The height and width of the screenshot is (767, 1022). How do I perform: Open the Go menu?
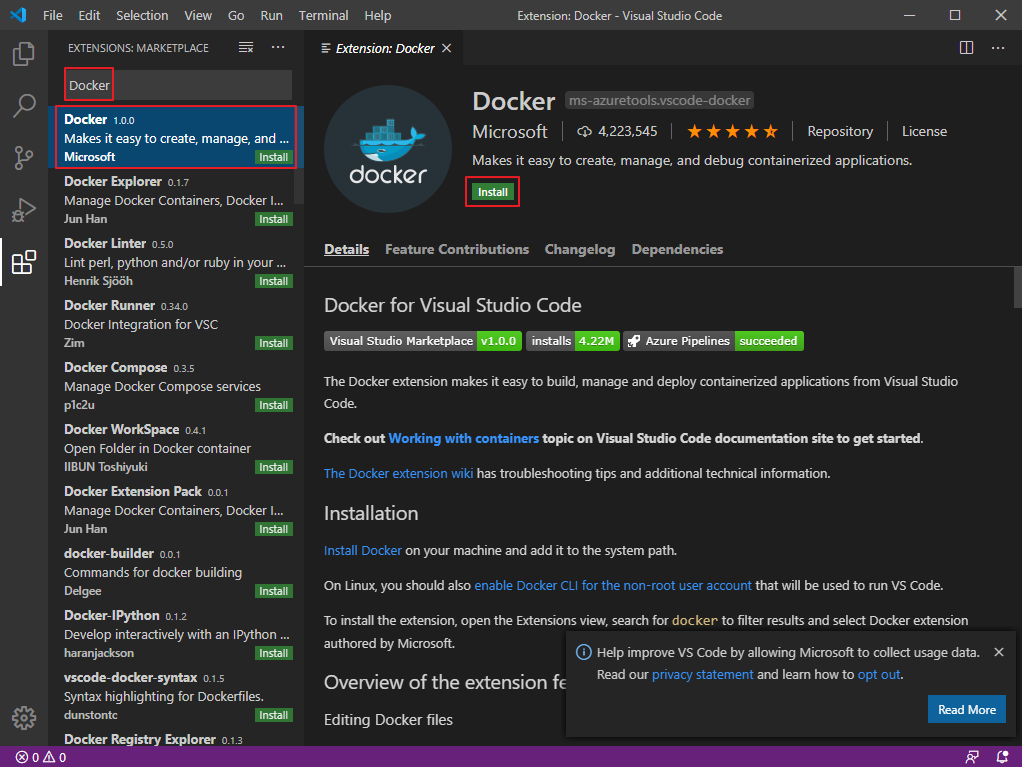(236, 15)
